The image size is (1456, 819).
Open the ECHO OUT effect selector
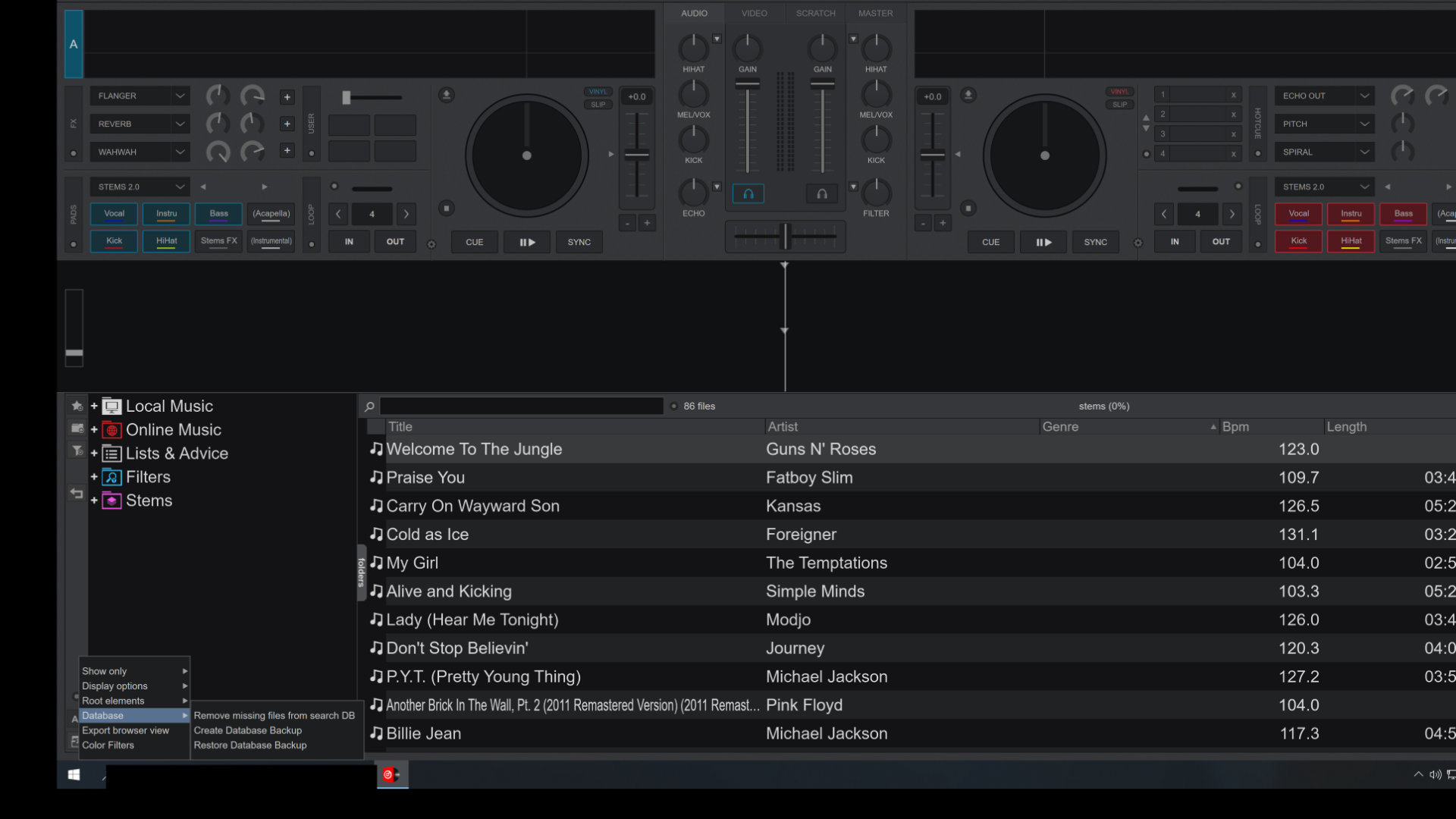[1323, 96]
